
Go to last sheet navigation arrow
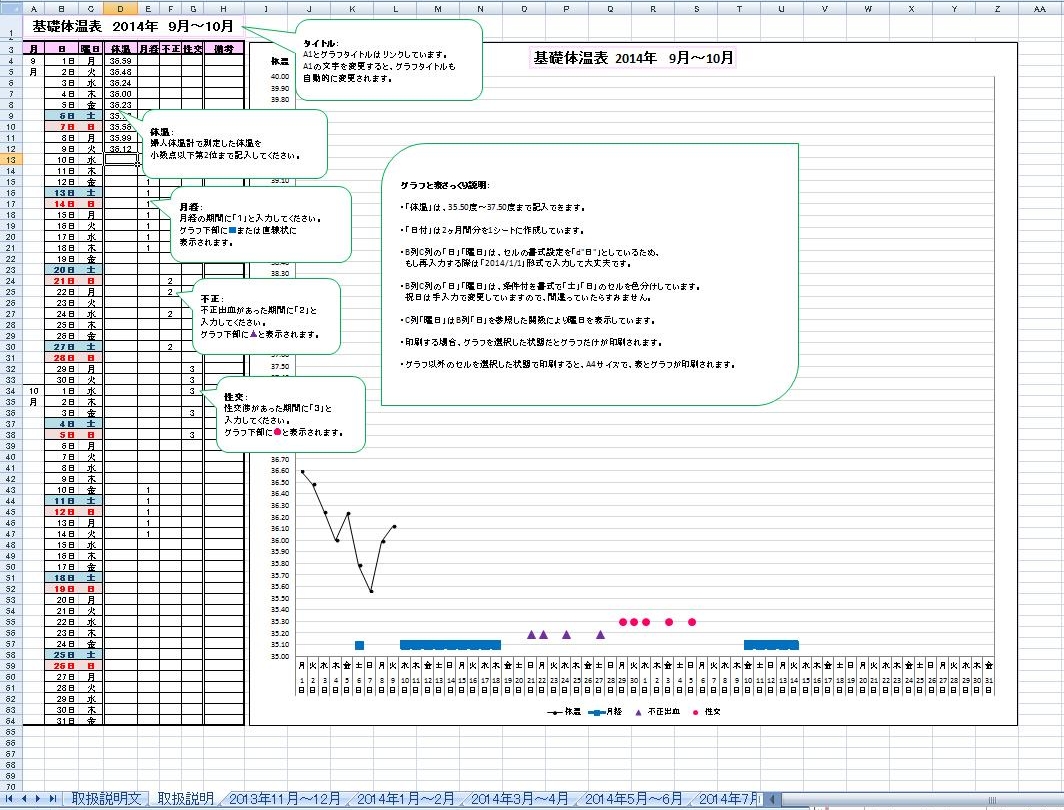pyautogui.click(x=52, y=798)
